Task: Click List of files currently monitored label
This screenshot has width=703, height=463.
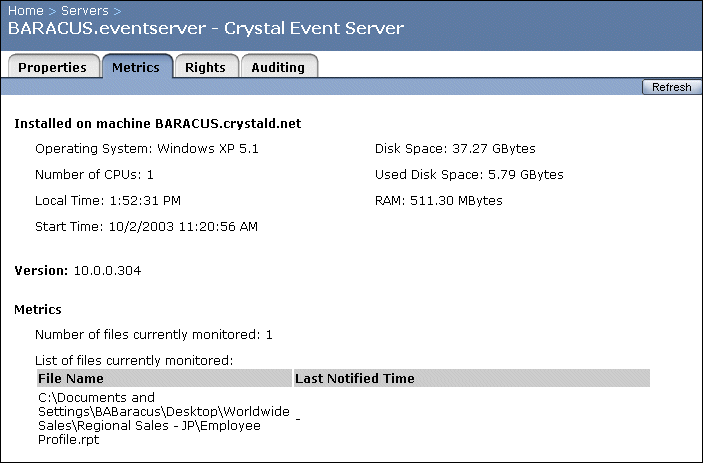Action: [x=134, y=360]
